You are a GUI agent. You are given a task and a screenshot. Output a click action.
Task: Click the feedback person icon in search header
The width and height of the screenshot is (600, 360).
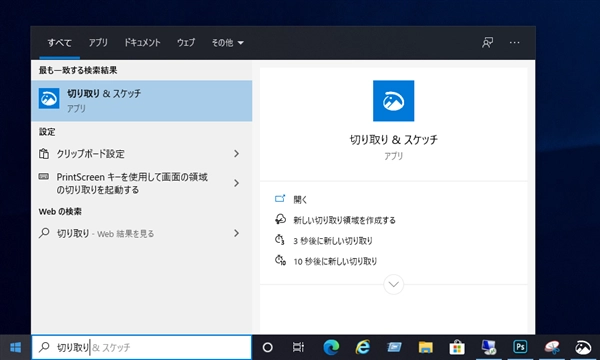click(487, 42)
